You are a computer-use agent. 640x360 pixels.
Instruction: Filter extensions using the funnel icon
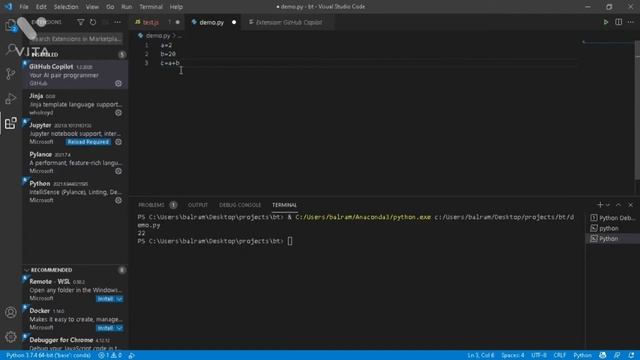(80, 22)
